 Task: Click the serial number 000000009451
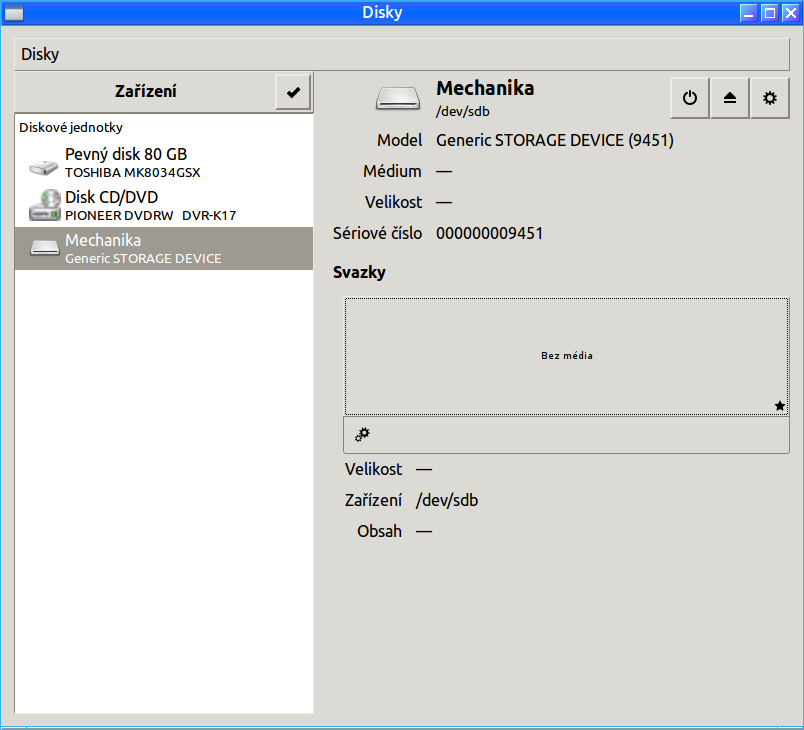[489, 233]
